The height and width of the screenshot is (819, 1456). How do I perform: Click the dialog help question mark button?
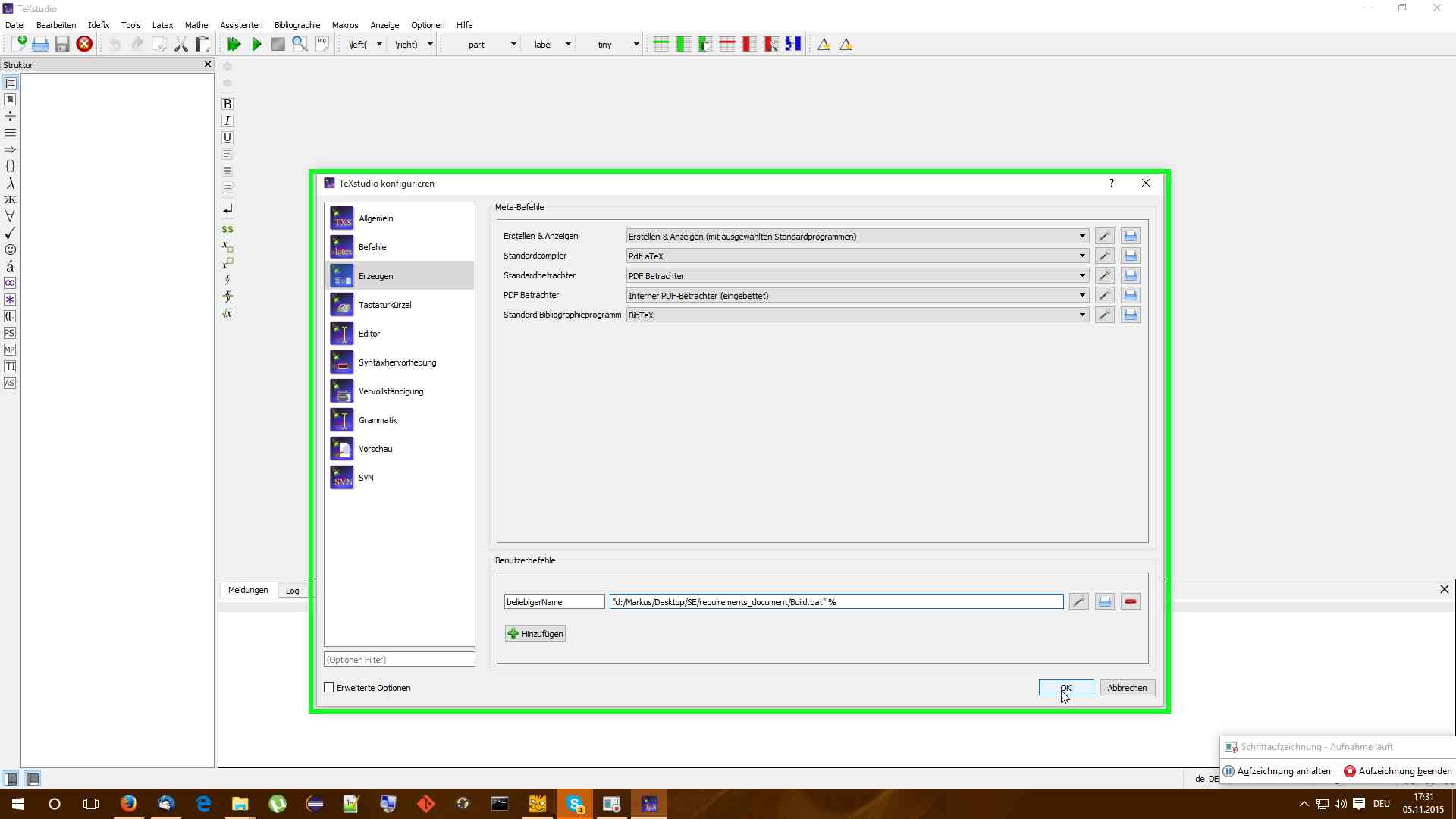pyautogui.click(x=1112, y=183)
